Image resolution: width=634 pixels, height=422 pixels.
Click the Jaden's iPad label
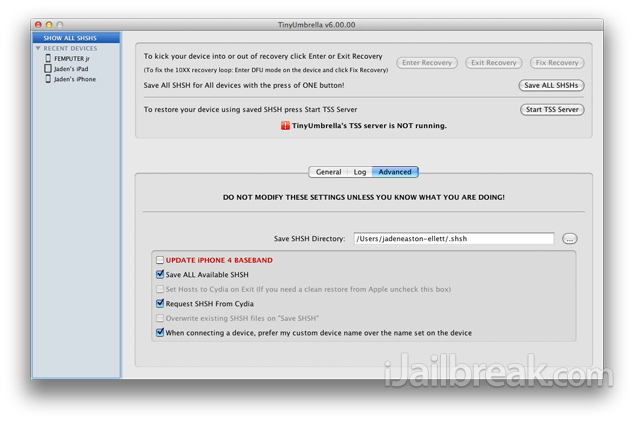(71, 69)
